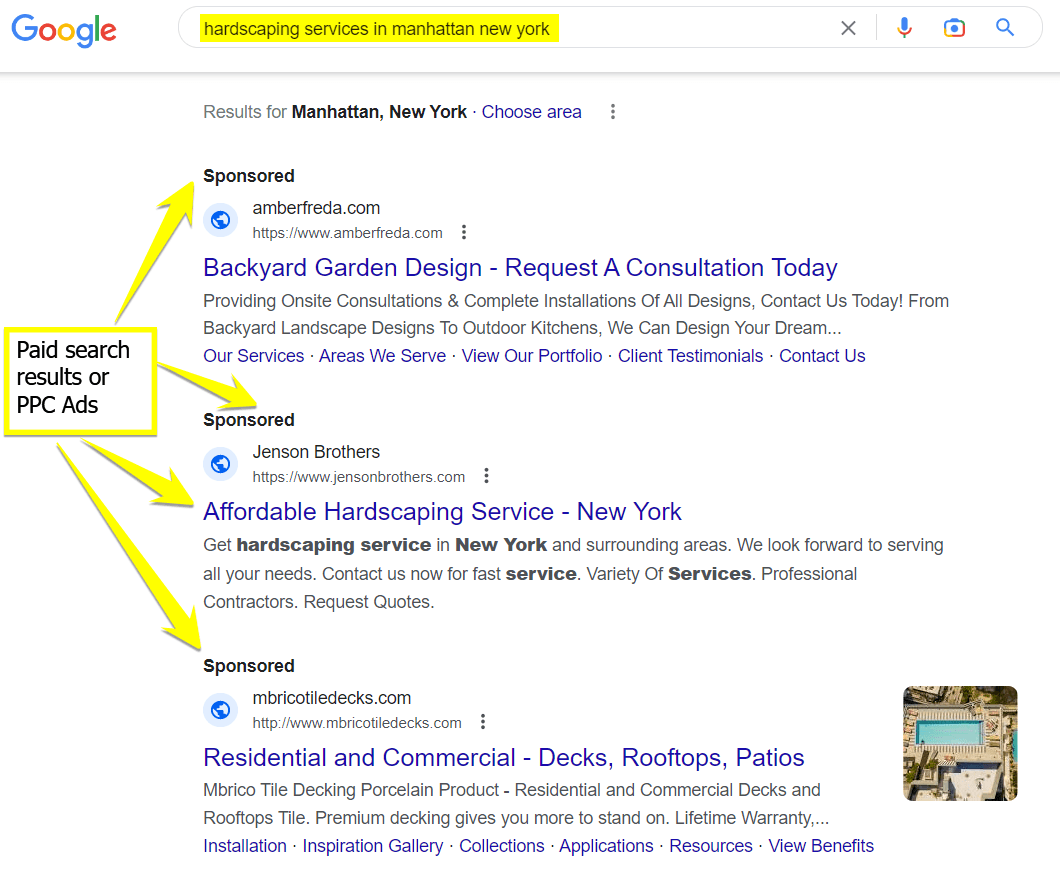Image resolution: width=1060 pixels, height=874 pixels.
Task: Click the amberfreda.com site name
Action: [316, 208]
